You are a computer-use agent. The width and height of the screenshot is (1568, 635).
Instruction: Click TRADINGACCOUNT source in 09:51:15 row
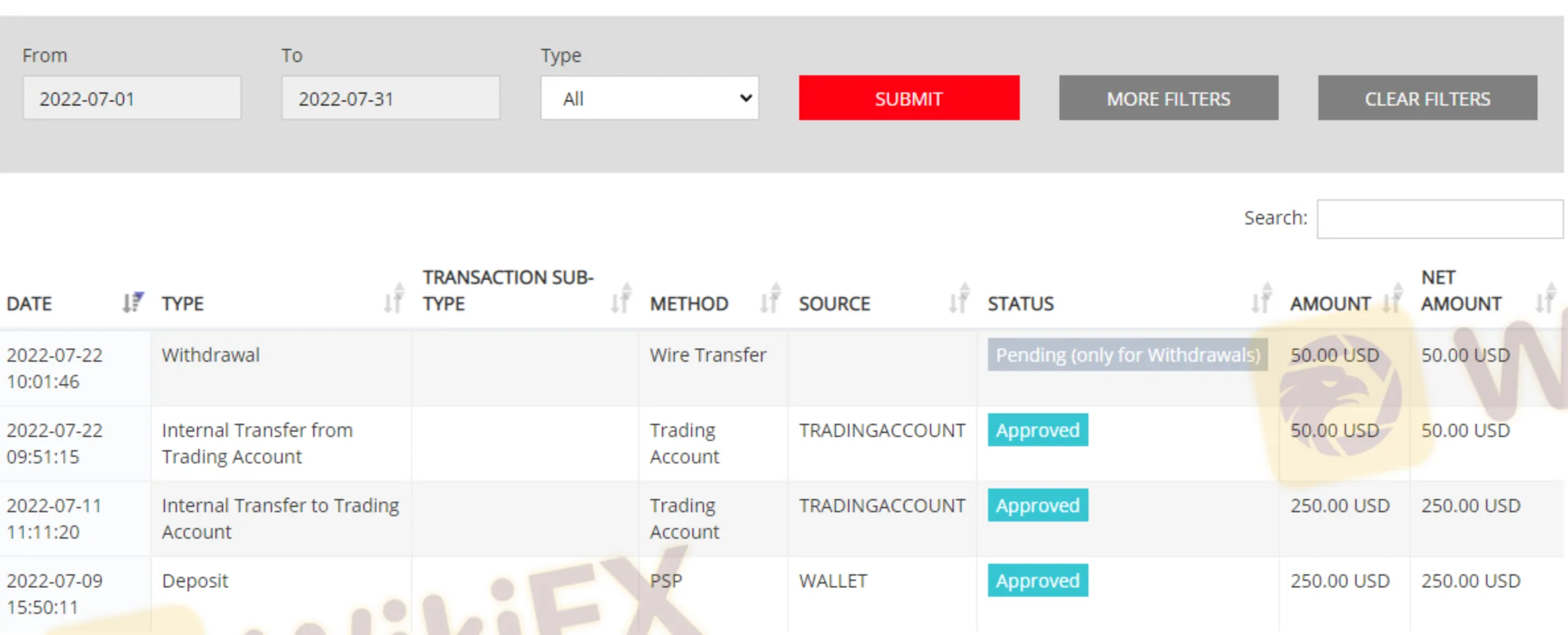point(882,430)
